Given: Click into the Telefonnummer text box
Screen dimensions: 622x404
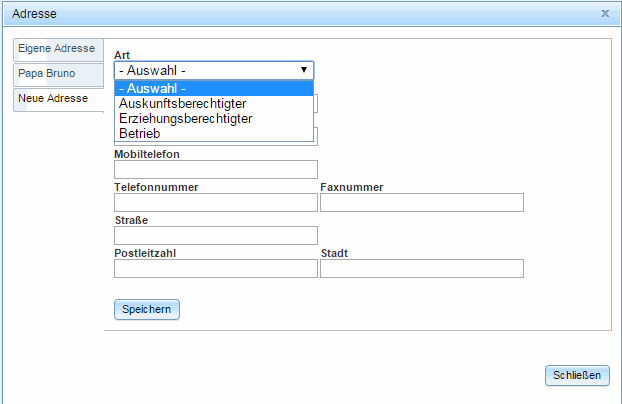Looking at the screenshot, I should click(x=215, y=203).
